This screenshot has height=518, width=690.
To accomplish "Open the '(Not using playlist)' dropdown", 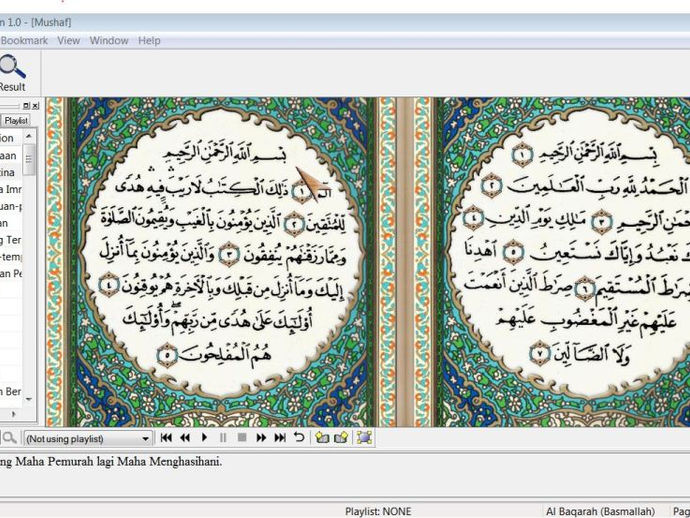I will pyautogui.click(x=88, y=438).
